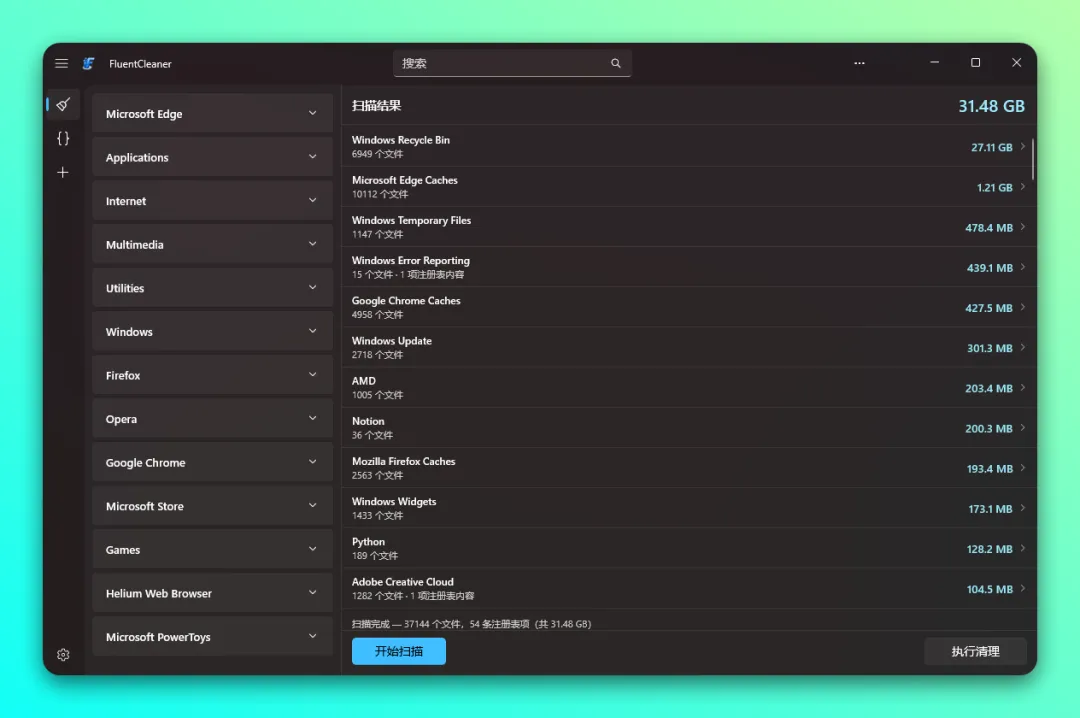Expand the Internet category
The height and width of the screenshot is (718, 1080).
212,201
